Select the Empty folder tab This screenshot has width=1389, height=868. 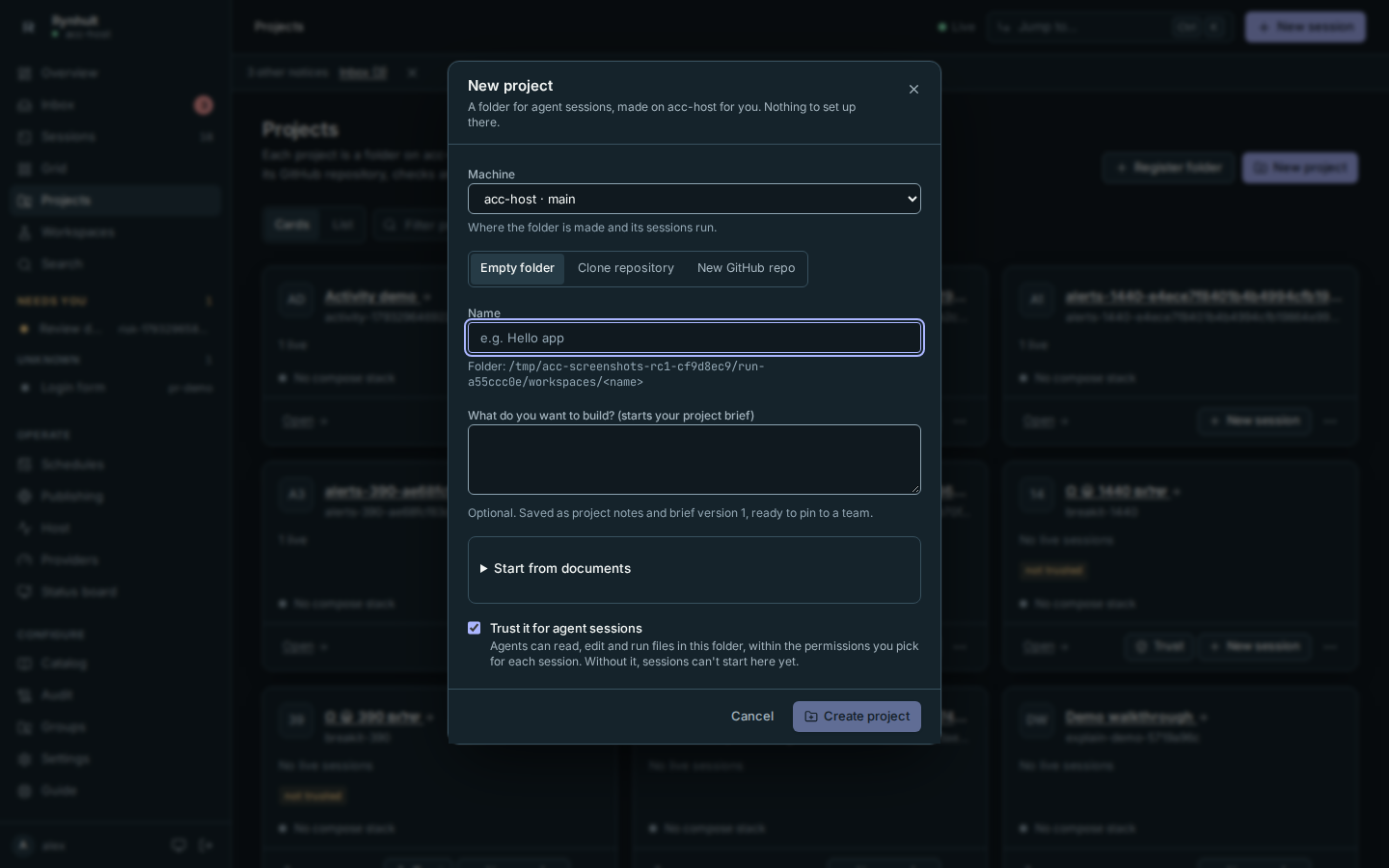(517, 268)
